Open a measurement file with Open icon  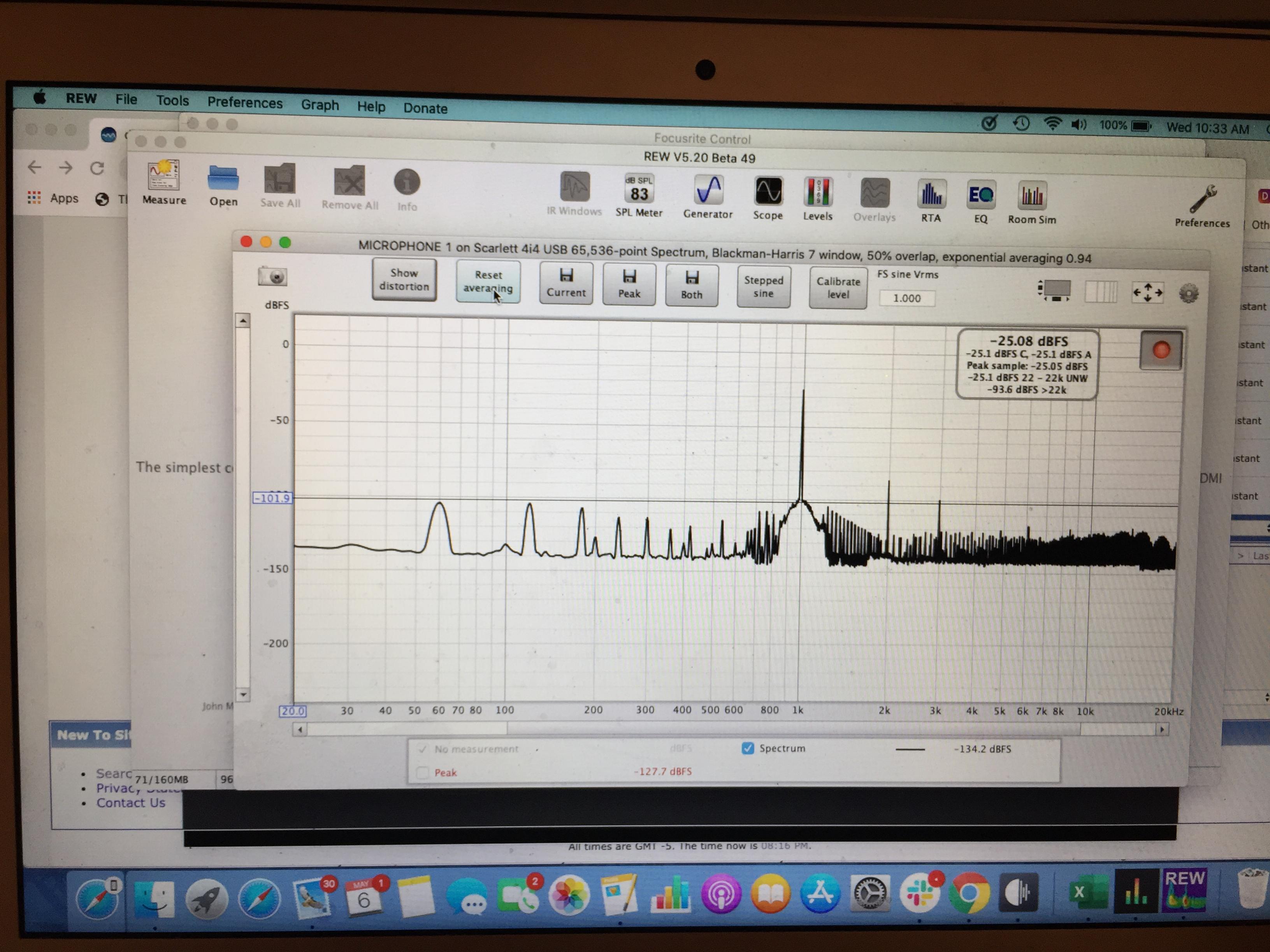tap(223, 185)
